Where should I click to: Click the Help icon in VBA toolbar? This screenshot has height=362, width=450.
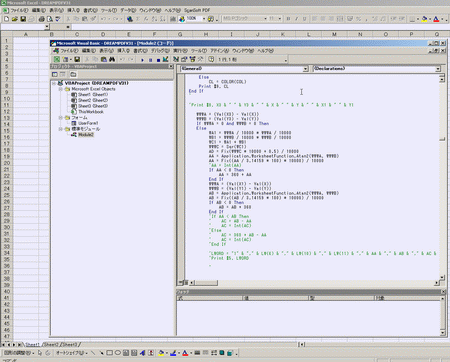(x=211, y=59)
